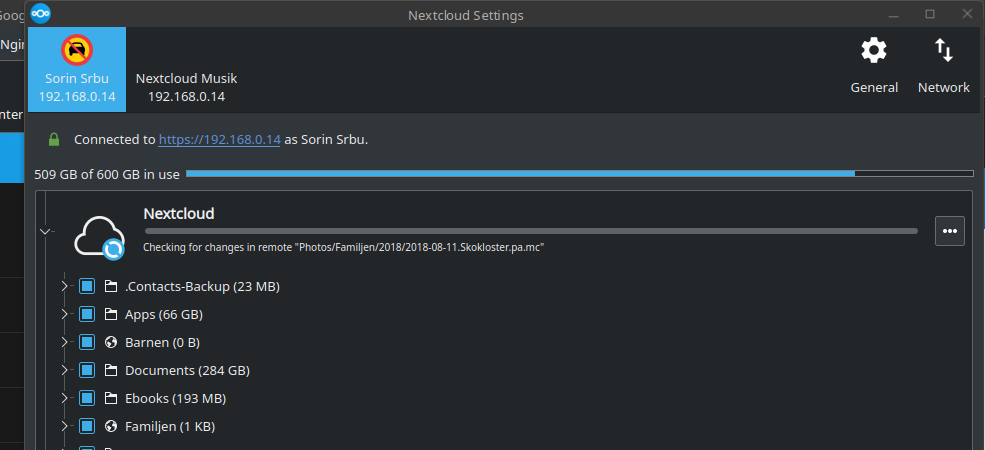Image resolution: width=985 pixels, height=450 pixels.
Task: Expand the Familjen folder
Action: click(64, 427)
